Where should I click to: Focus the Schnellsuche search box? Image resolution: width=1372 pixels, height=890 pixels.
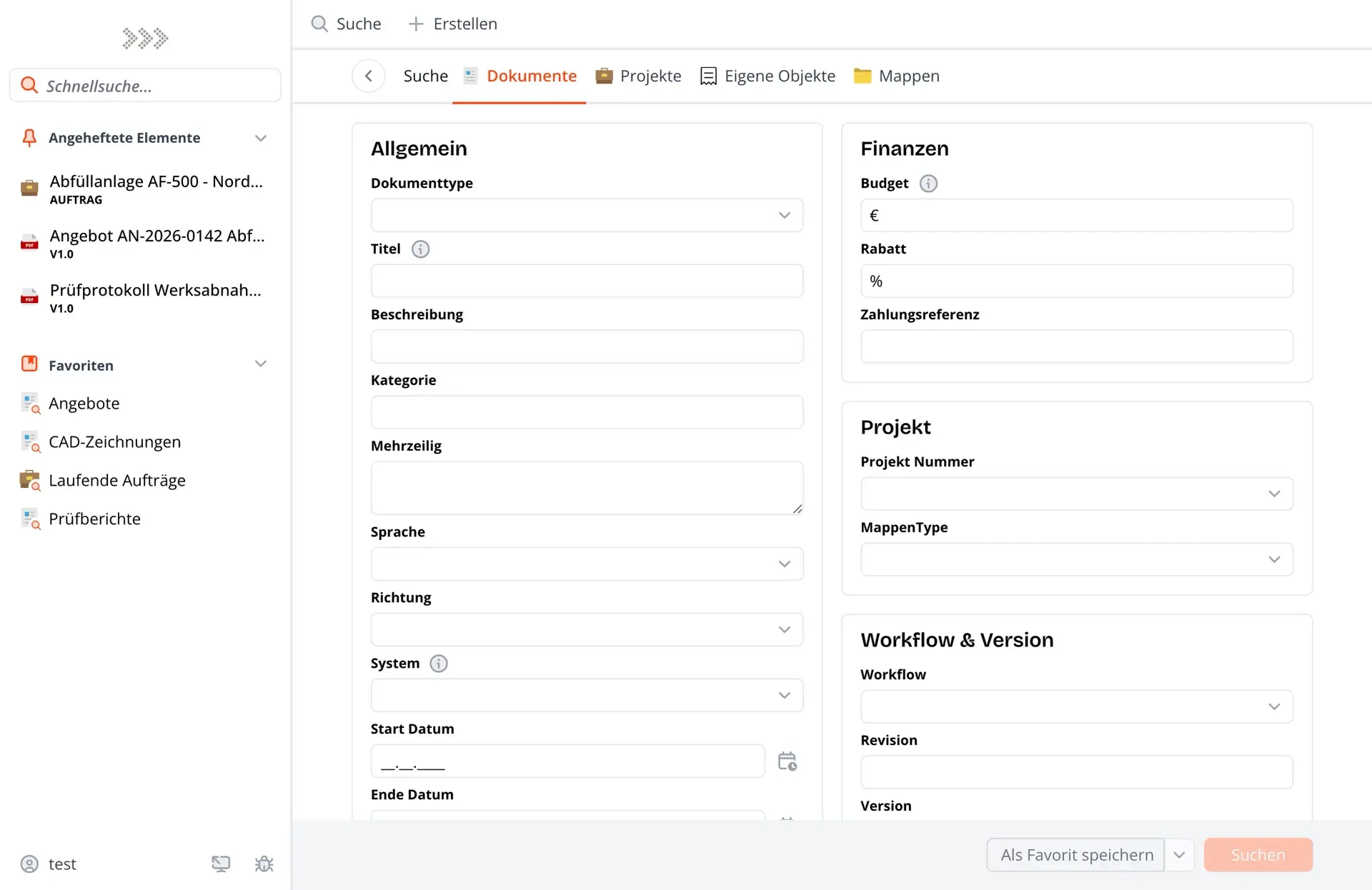[145, 86]
